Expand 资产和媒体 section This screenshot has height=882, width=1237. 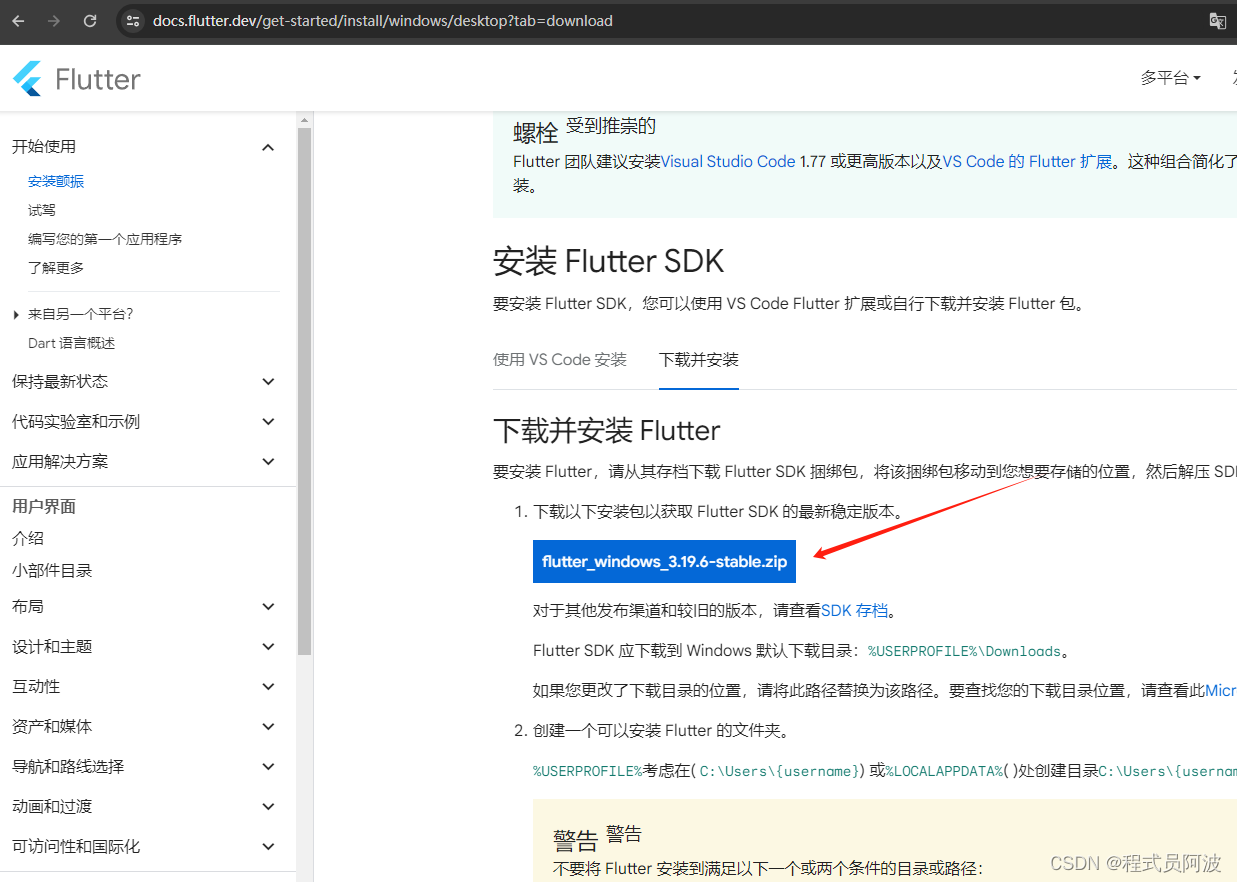click(x=267, y=727)
